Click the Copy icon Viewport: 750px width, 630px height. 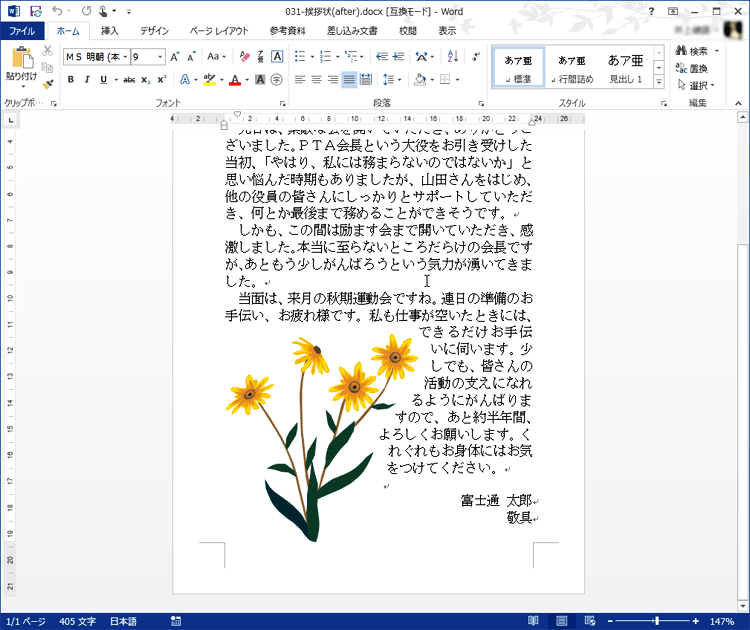click(47, 67)
